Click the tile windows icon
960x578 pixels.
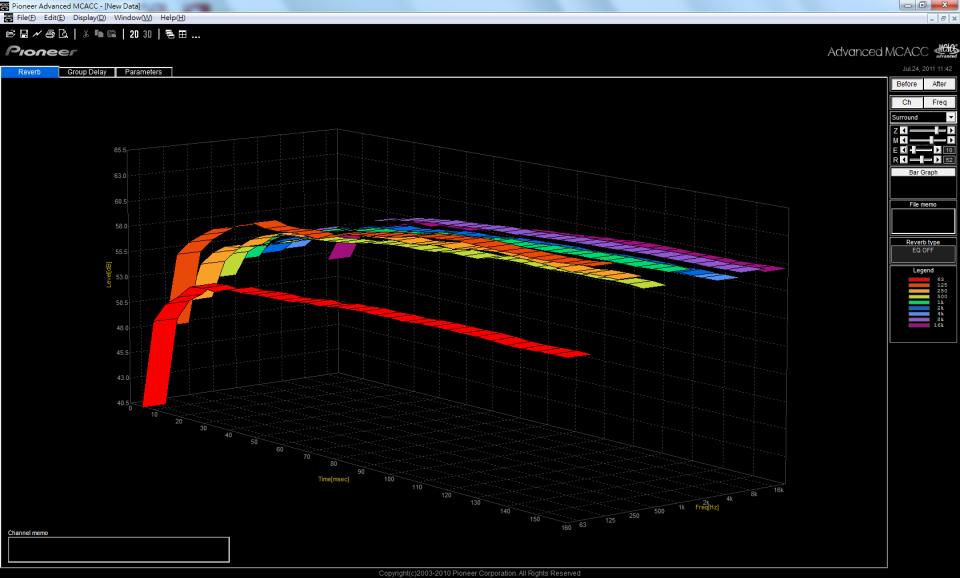pyautogui.click(x=185, y=34)
